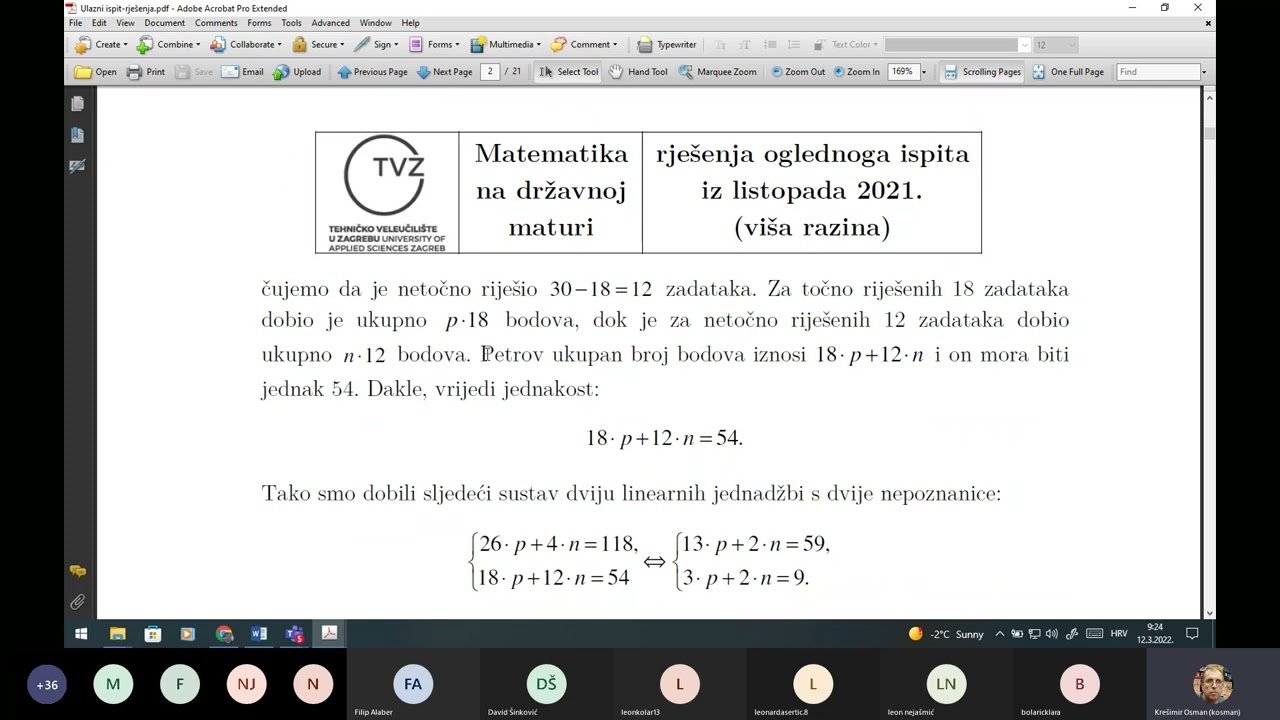Open the zoom percentage dropdown arrow

tap(923, 72)
